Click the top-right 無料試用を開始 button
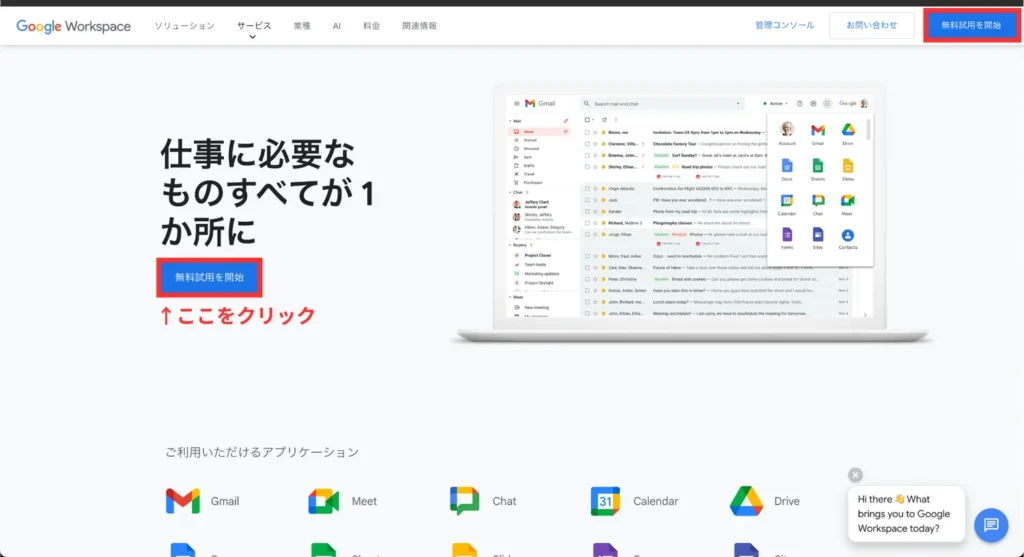This screenshot has width=1024, height=557. [971, 26]
